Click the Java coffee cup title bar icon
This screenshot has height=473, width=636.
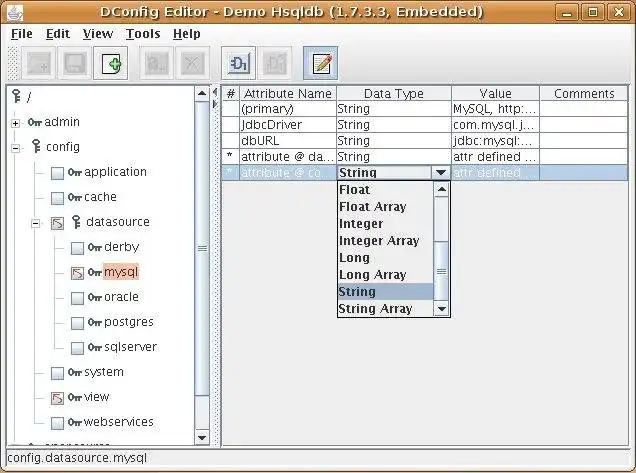pyautogui.click(x=15, y=12)
